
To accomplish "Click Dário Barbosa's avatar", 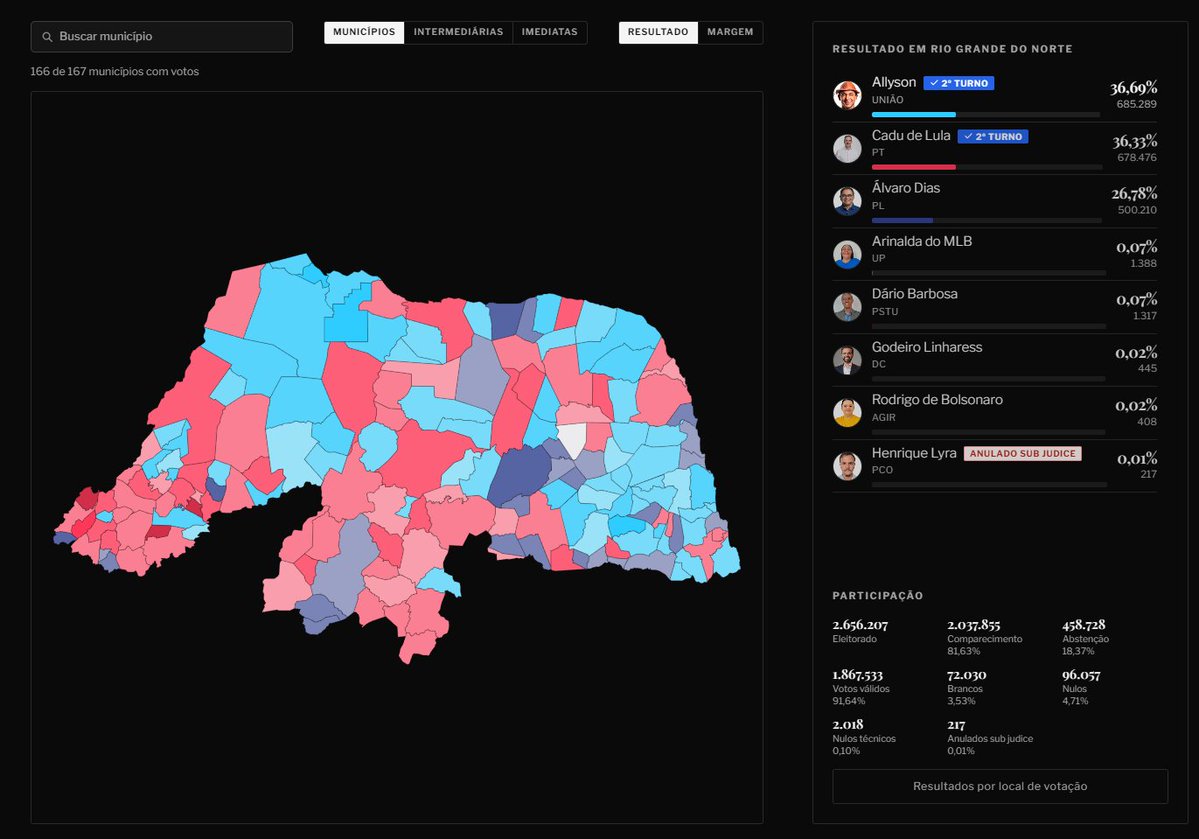I will (x=847, y=307).
